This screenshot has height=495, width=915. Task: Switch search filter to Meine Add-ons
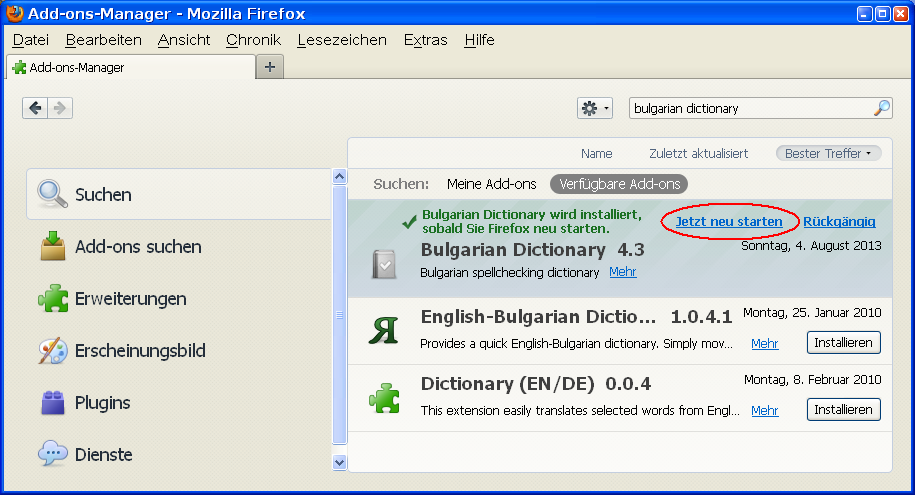491,184
